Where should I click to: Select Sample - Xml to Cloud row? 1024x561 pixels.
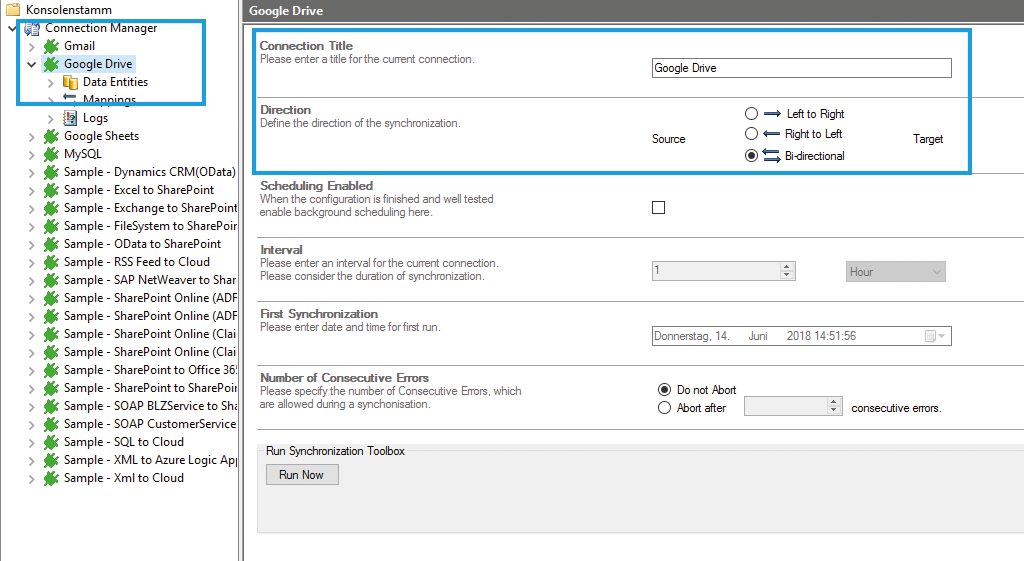coord(123,478)
